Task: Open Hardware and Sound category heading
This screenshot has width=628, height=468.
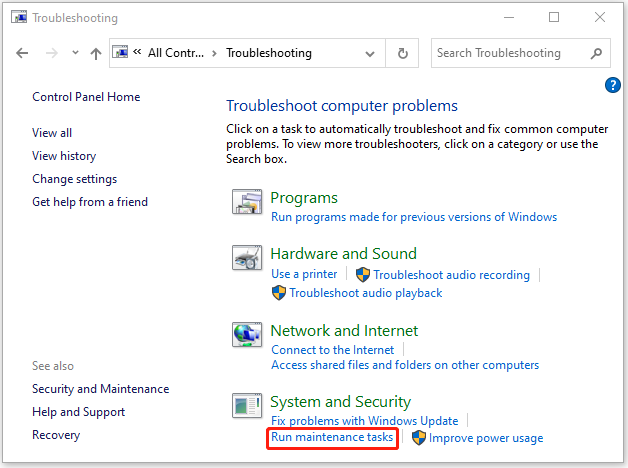Action: click(344, 254)
